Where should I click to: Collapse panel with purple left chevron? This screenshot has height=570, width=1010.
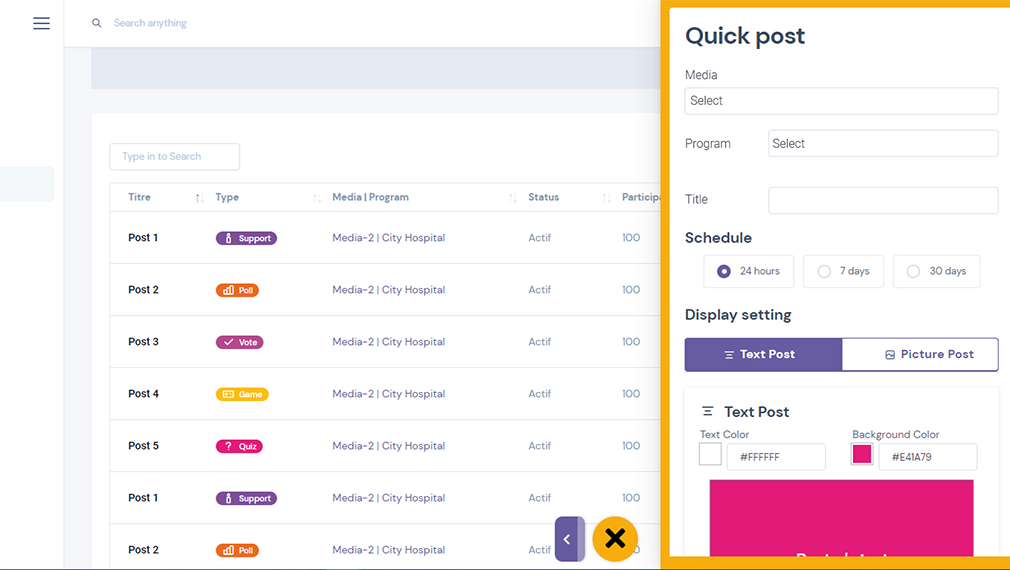point(569,539)
